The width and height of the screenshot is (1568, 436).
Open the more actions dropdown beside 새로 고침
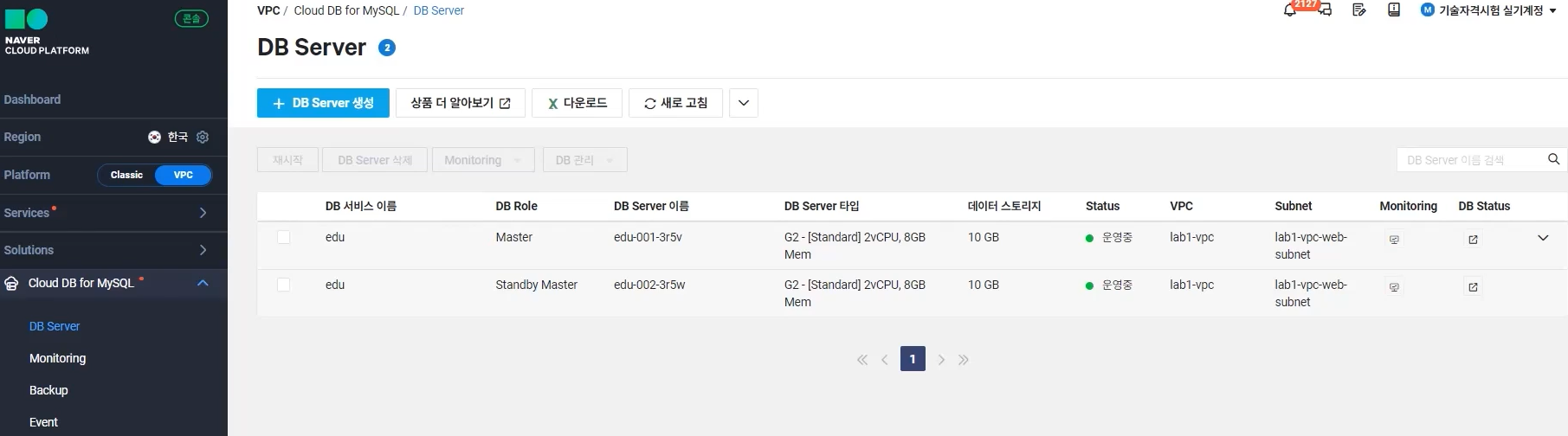[744, 103]
